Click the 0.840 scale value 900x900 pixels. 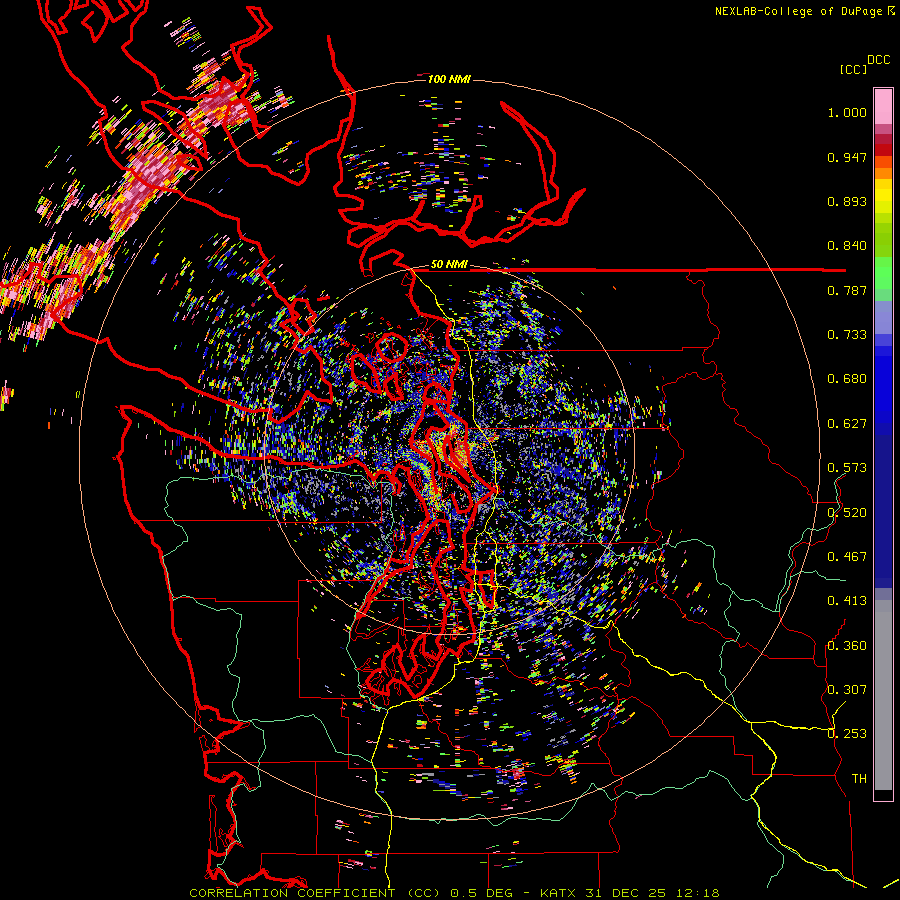point(847,246)
